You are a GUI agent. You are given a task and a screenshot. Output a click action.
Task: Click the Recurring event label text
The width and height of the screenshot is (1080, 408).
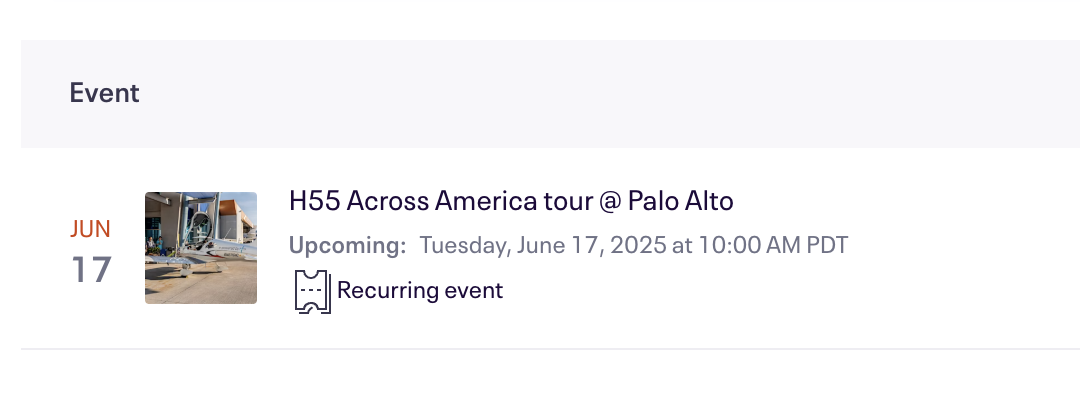[420, 290]
